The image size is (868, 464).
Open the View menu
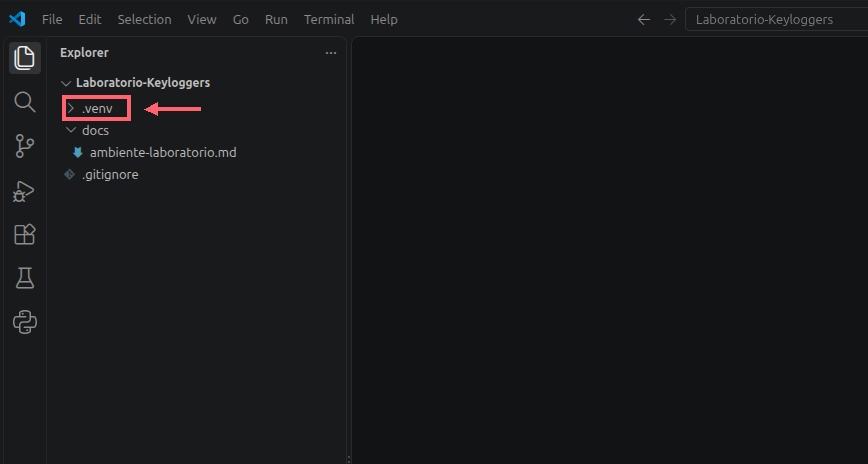coord(202,19)
